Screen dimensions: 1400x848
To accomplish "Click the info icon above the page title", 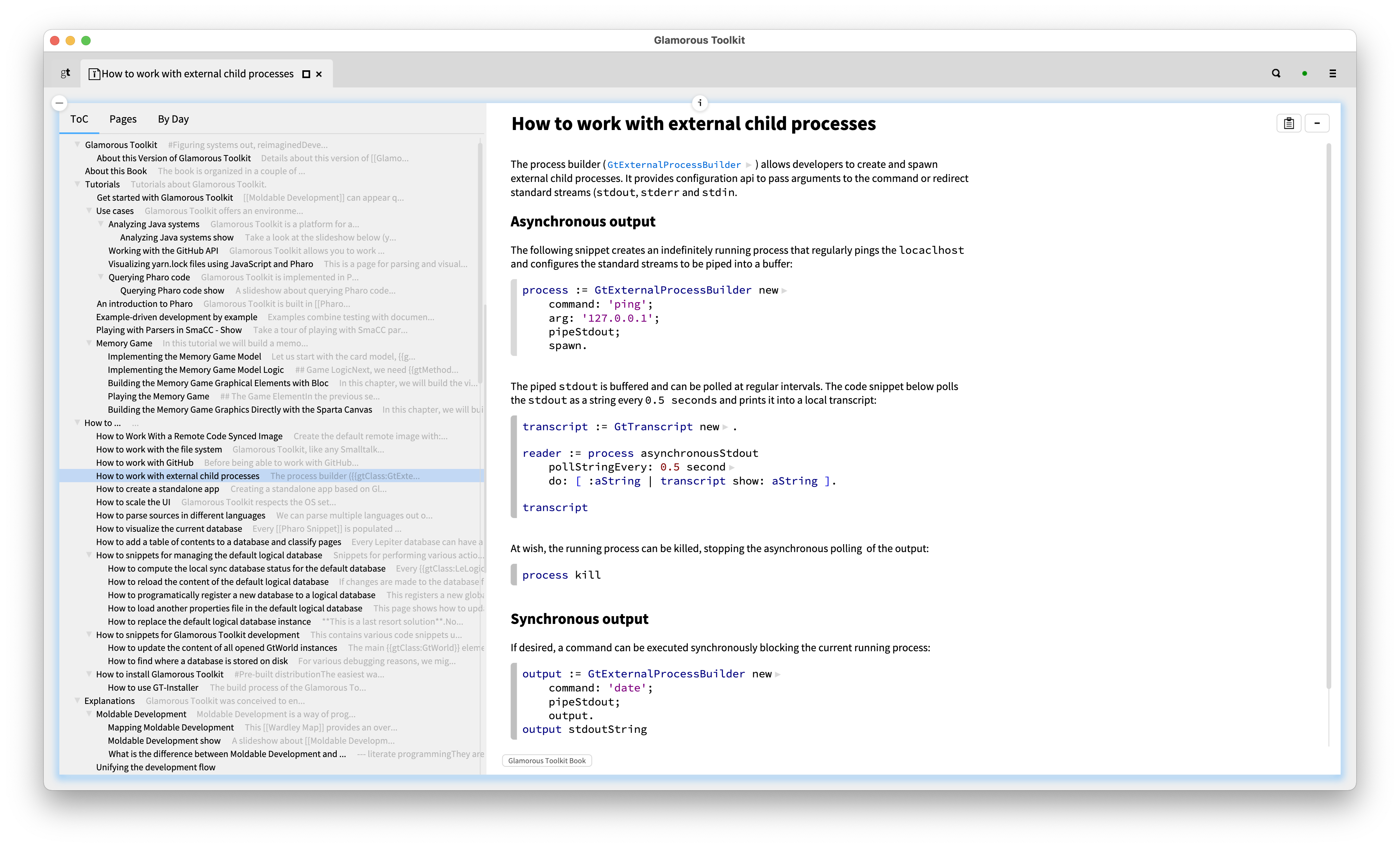I will (x=700, y=103).
